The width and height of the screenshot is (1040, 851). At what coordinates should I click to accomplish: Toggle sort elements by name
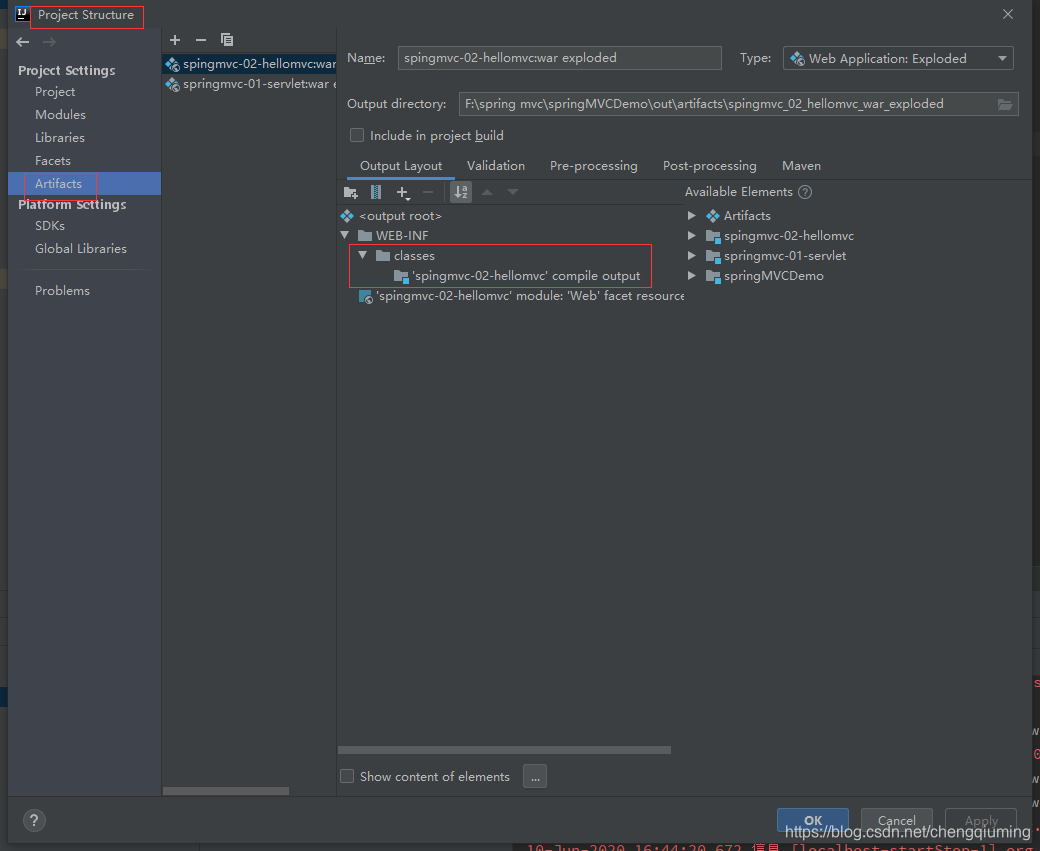point(461,192)
